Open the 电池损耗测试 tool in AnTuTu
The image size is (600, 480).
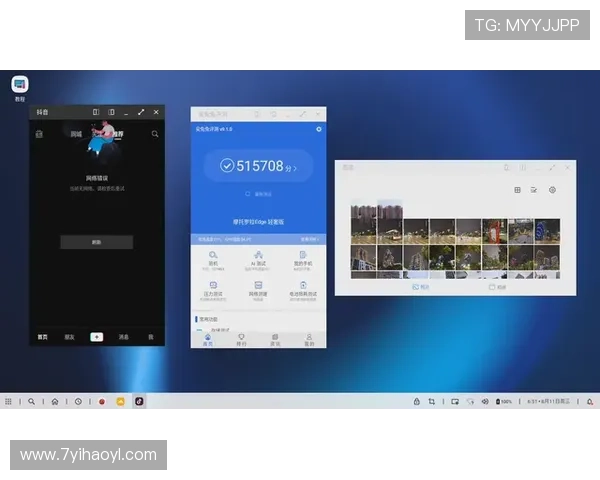303,291
